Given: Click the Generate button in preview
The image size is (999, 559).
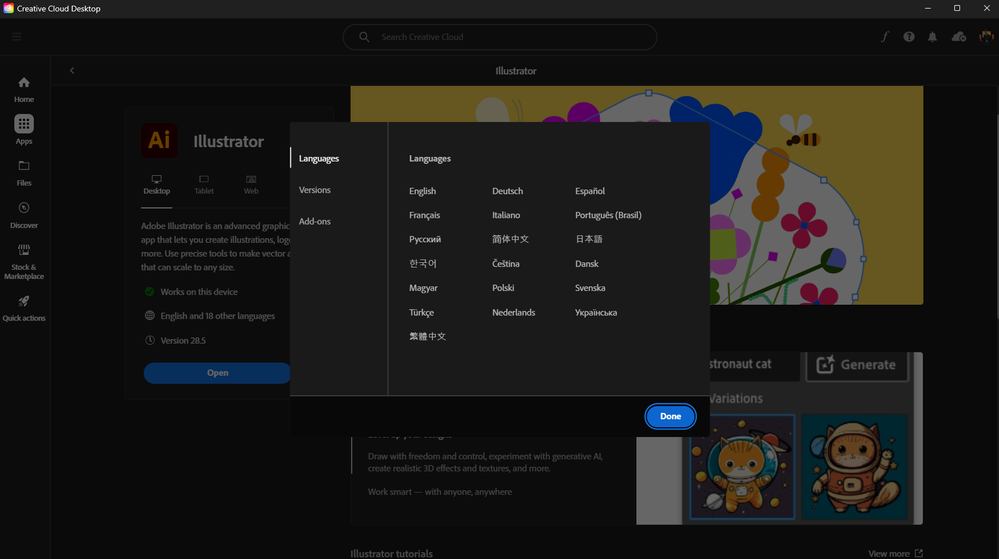Looking at the screenshot, I should (857, 365).
